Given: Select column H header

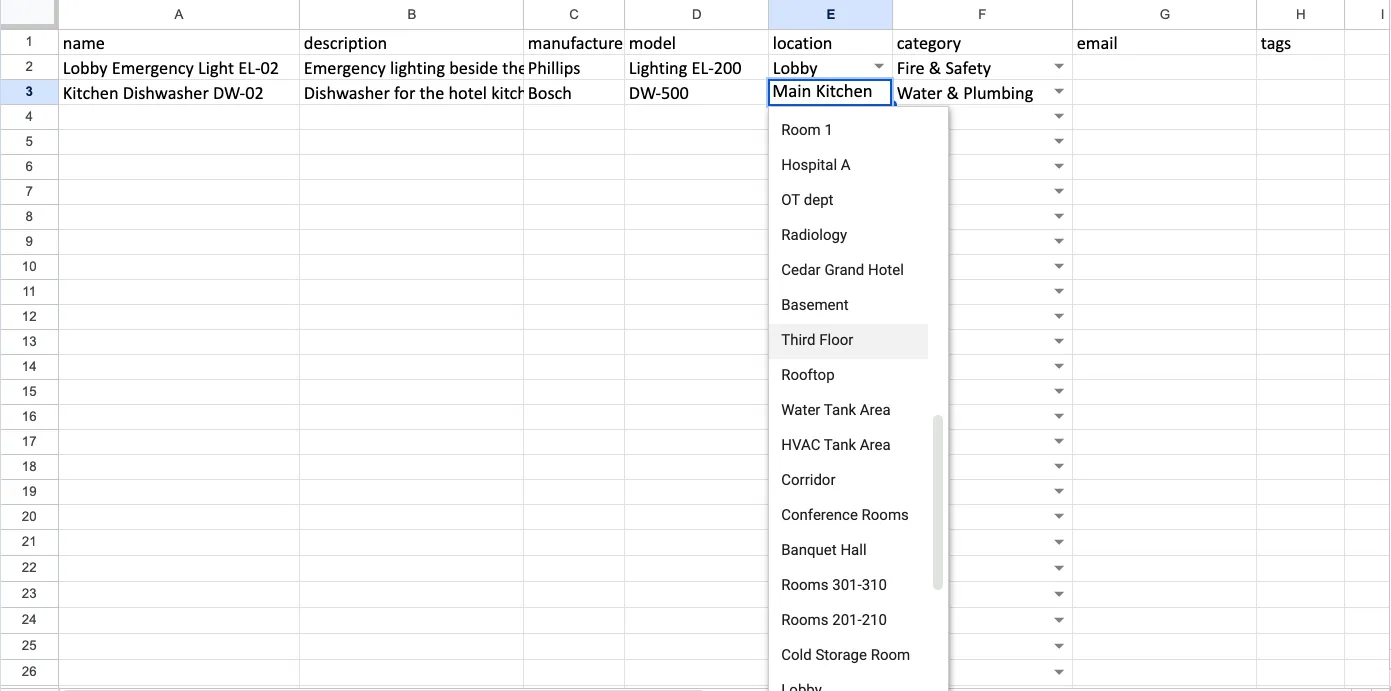Looking at the screenshot, I should click(x=1301, y=14).
